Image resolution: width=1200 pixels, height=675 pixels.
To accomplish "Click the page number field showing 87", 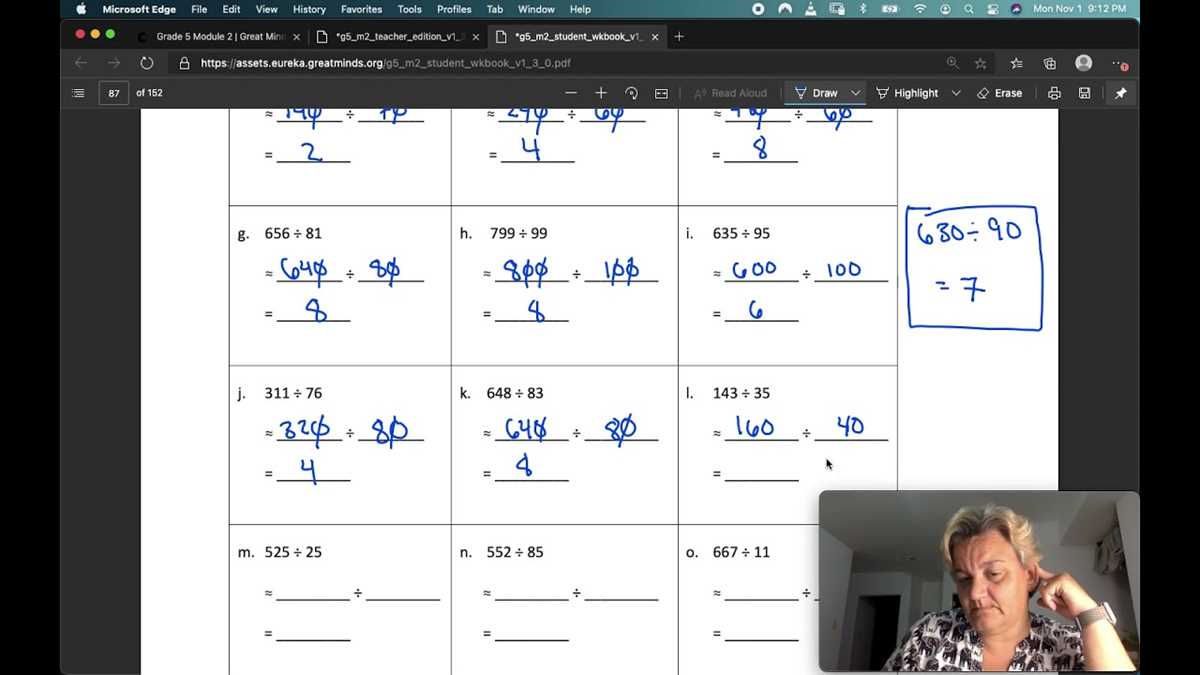I will coord(114,93).
